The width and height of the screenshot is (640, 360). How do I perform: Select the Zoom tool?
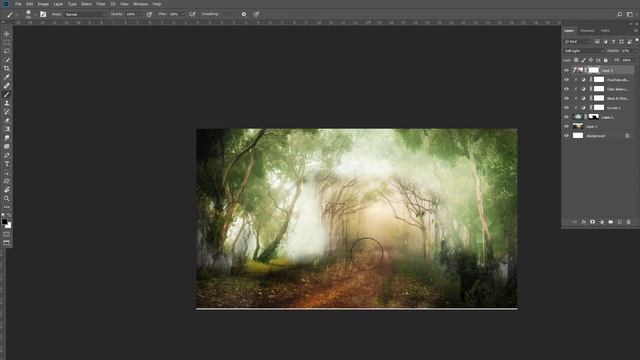(7, 198)
